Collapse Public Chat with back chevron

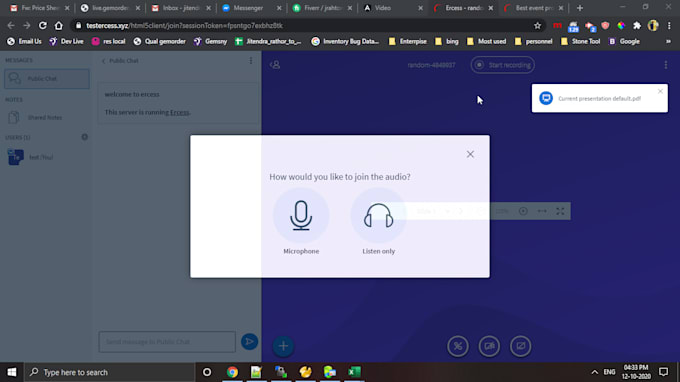[104, 61]
